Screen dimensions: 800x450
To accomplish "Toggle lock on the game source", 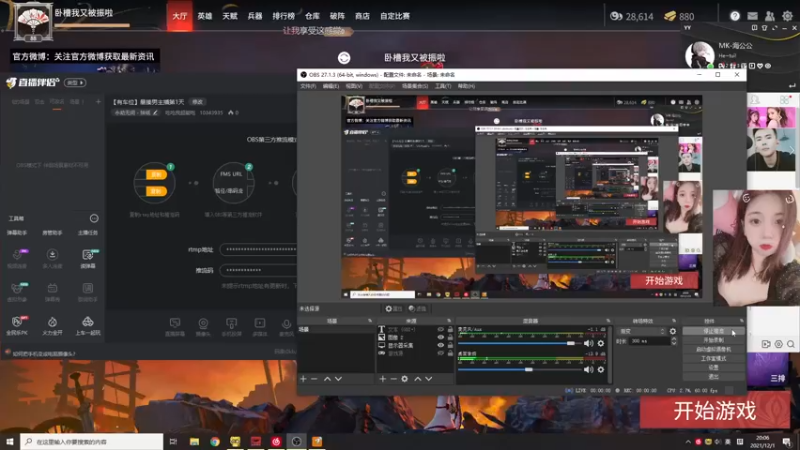I will (x=450, y=353).
